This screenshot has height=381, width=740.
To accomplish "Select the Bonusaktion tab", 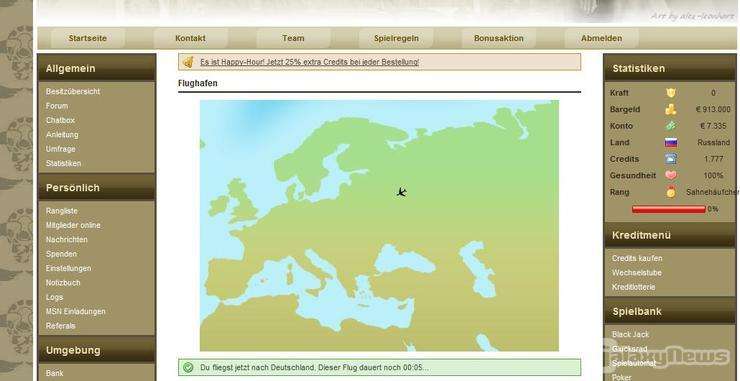I will (x=498, y=38).
